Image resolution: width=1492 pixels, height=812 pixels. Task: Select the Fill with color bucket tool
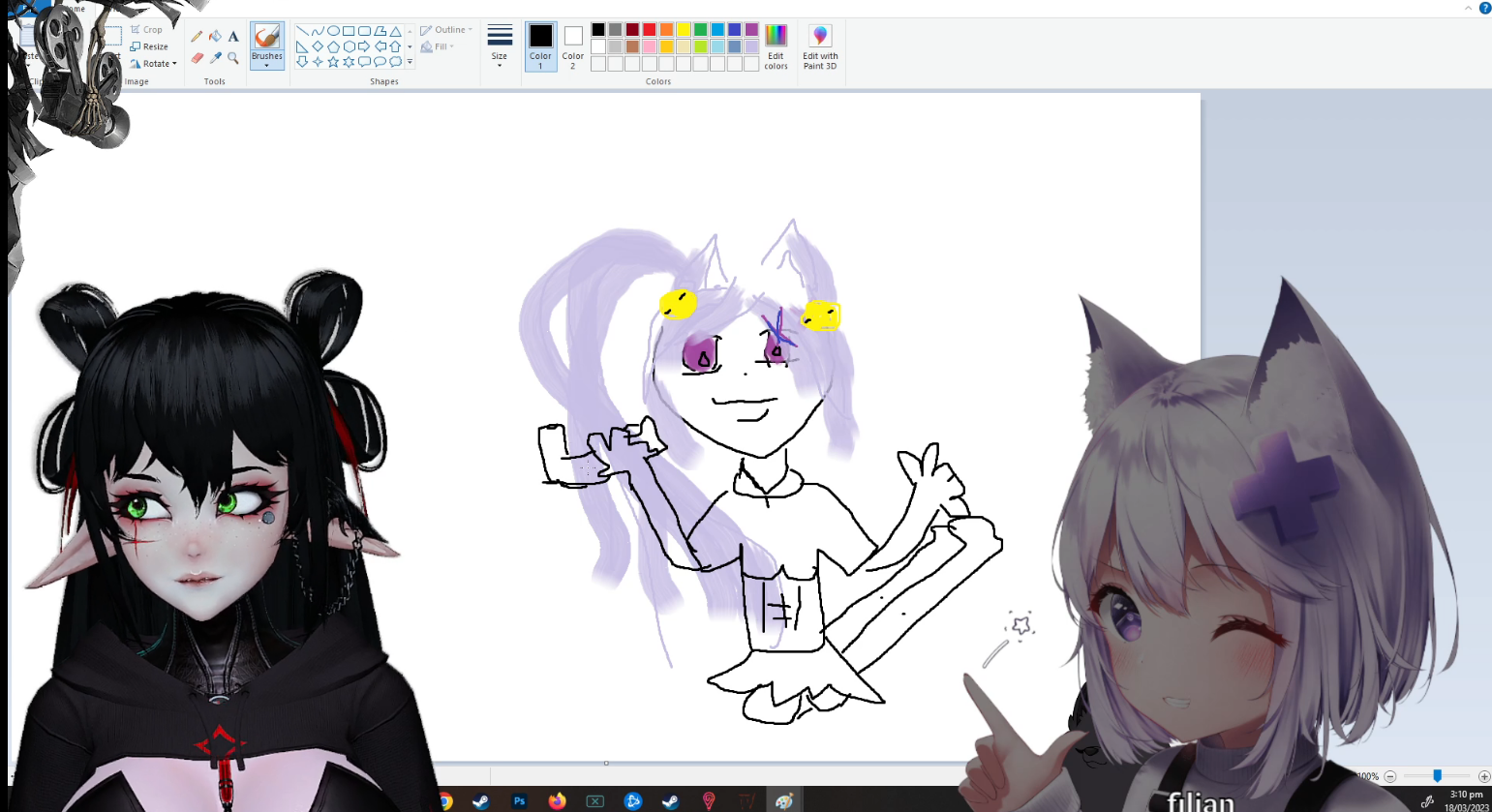215,37
